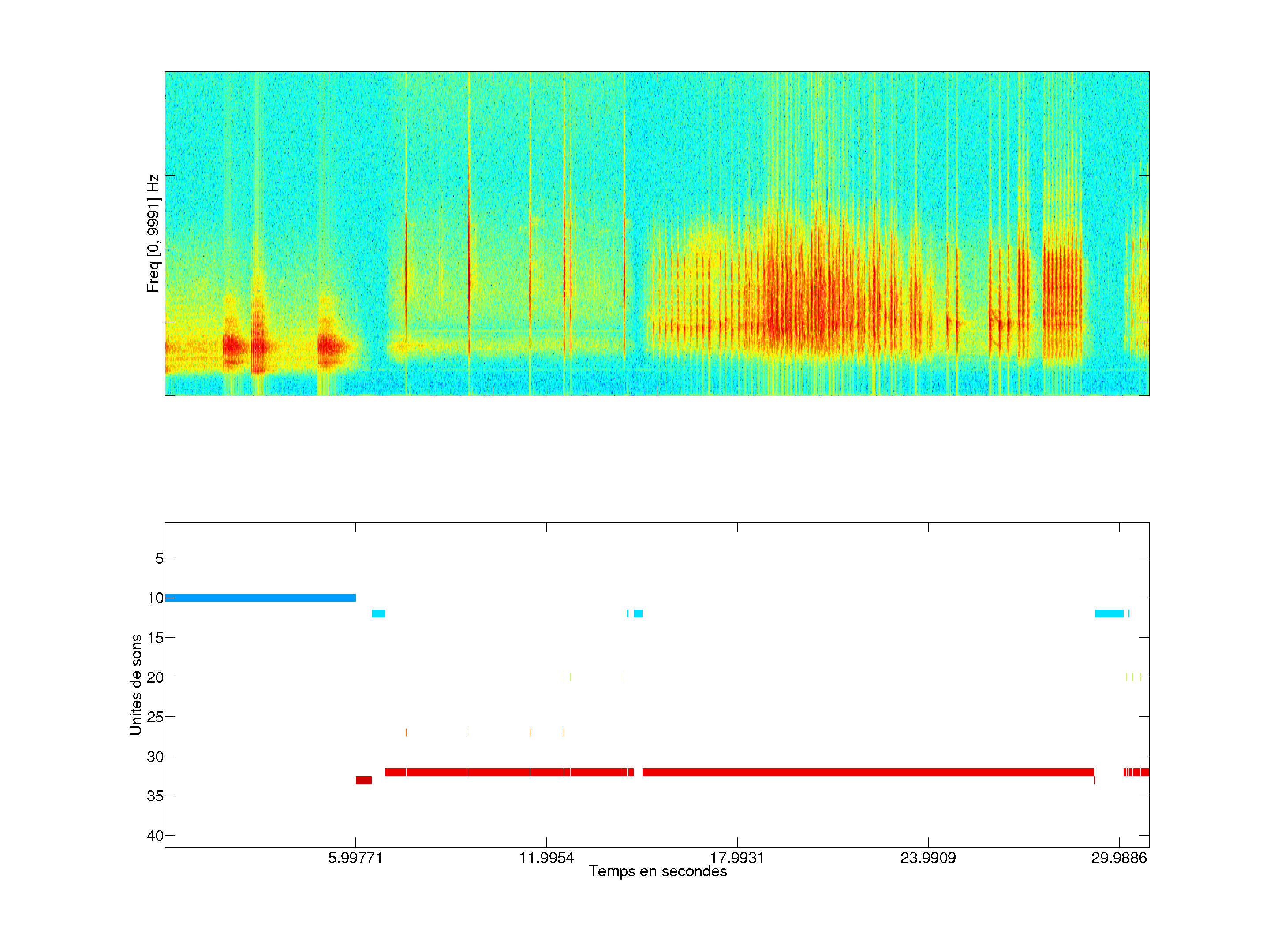Screen dimensions: 1270x952
Task: Click the cyan segment near the 14 second mark
Action: pyautogui.click(x=638, y=614)
